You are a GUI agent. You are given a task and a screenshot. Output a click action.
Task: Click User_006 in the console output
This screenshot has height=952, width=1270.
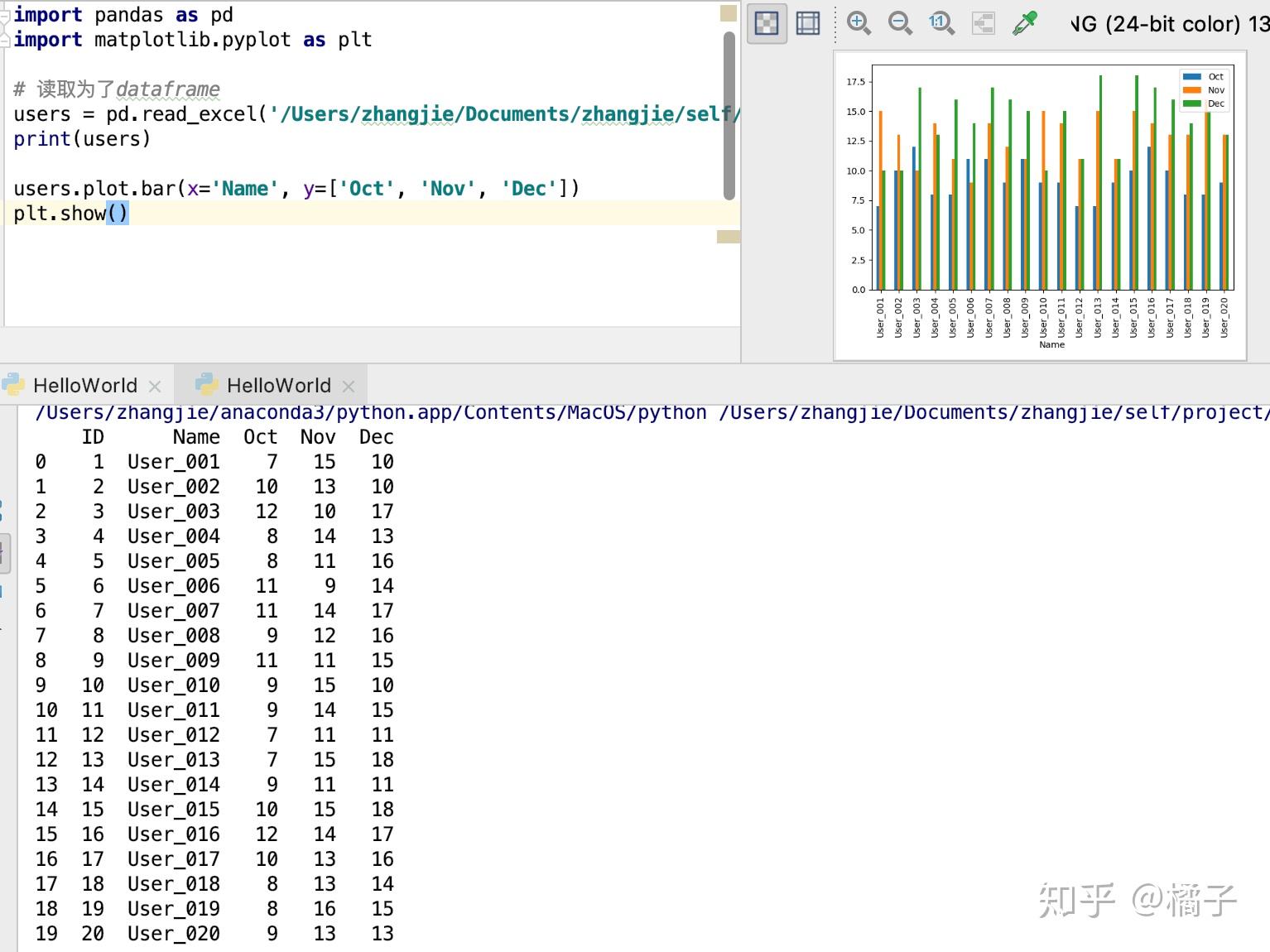(x=174, y=586)
